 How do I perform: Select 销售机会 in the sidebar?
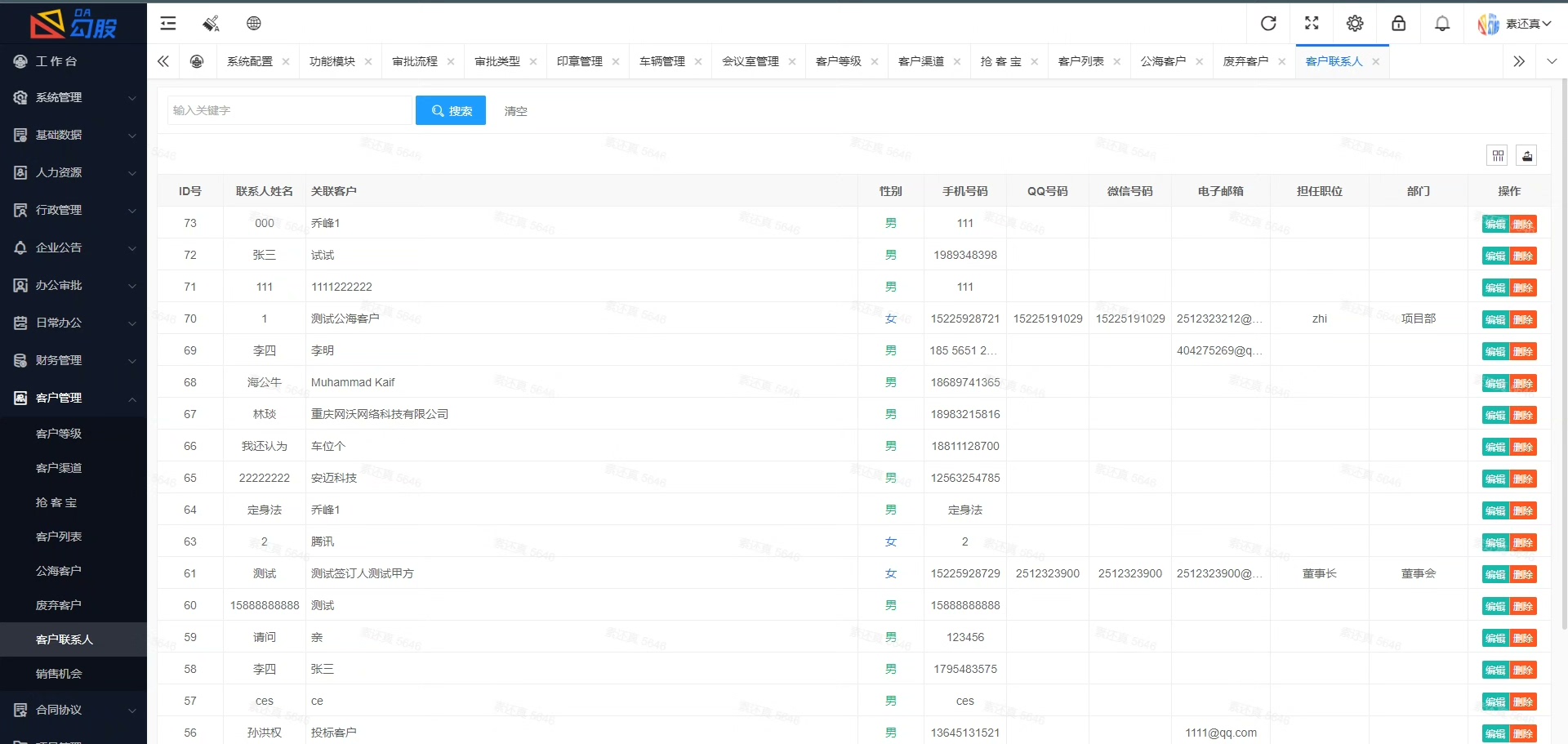[59, 674]
